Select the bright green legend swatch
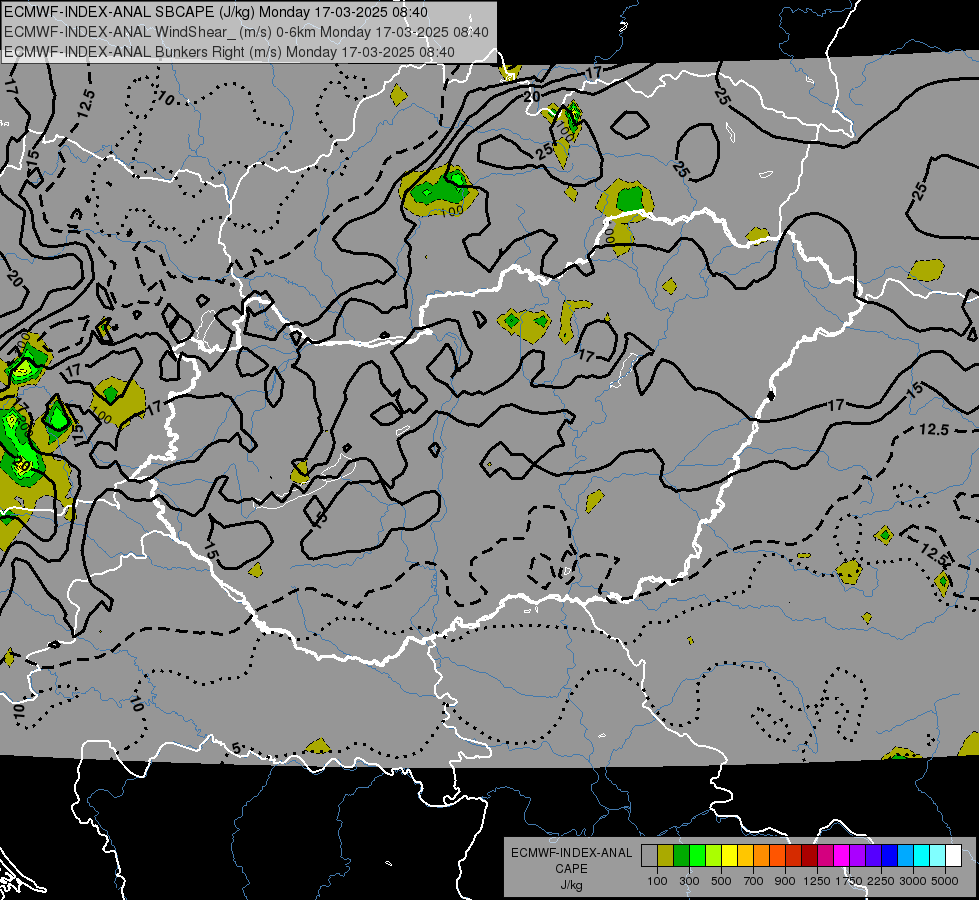This screenshot has width=979, height=900. 697,856
